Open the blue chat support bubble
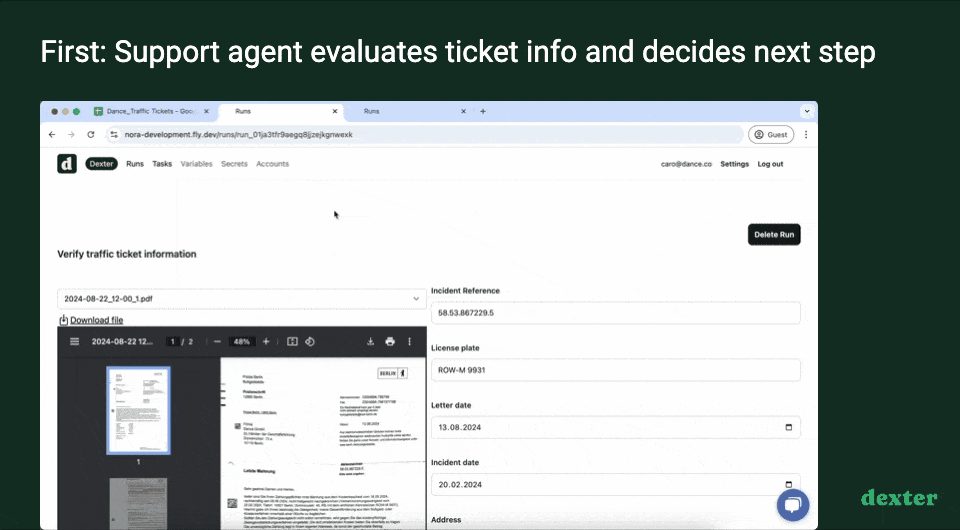 [792, 505]
